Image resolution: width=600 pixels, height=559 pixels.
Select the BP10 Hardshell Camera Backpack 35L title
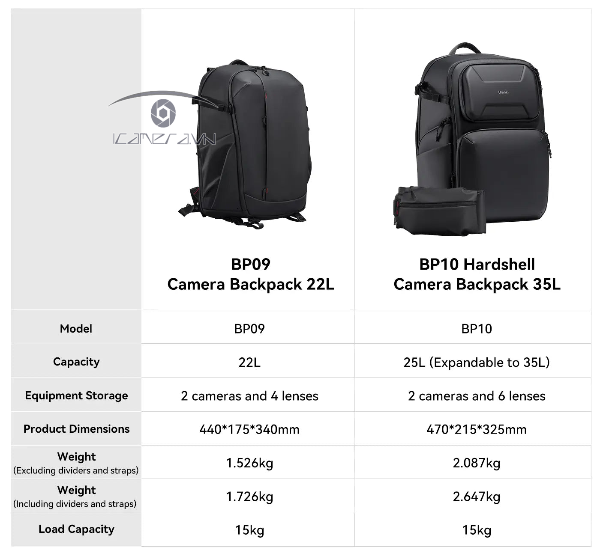(x=476, y=275)
